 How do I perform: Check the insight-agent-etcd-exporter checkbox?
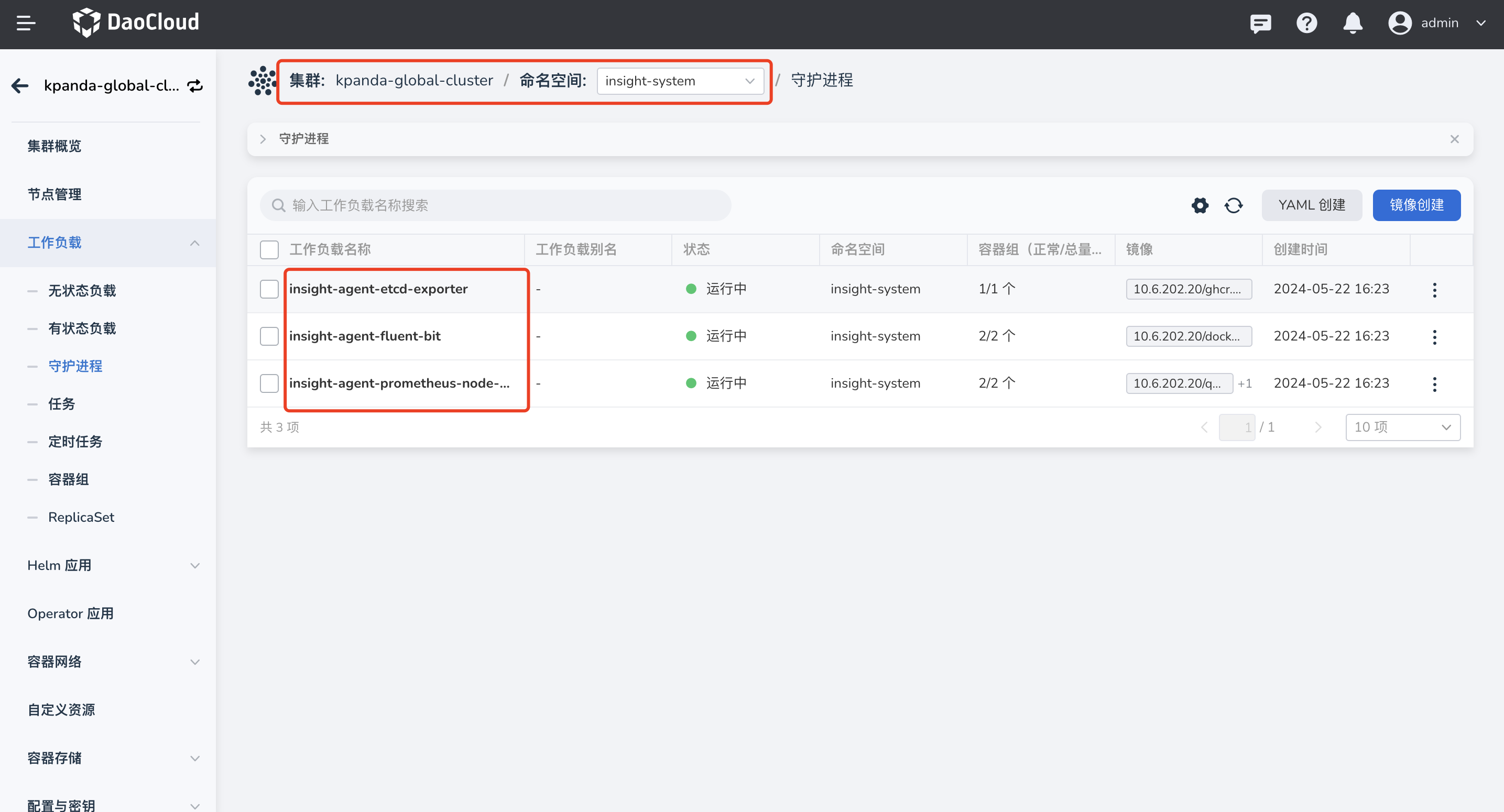[x=269, y=288]
